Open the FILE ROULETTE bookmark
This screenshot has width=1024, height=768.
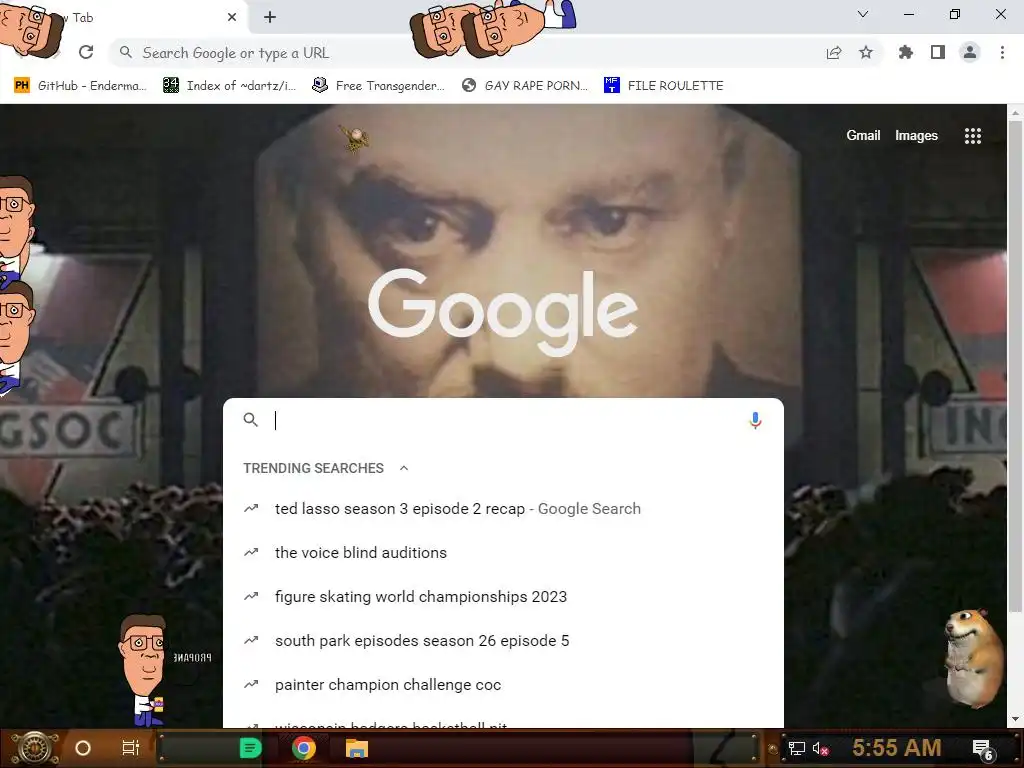point(664,86)
